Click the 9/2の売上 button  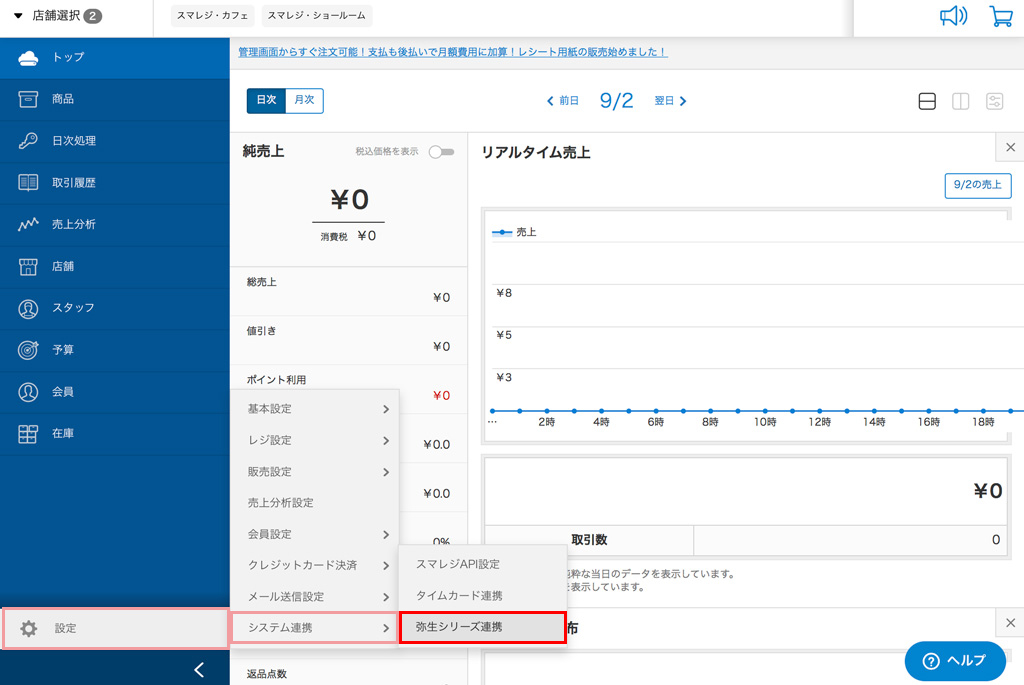coord(978,185)
